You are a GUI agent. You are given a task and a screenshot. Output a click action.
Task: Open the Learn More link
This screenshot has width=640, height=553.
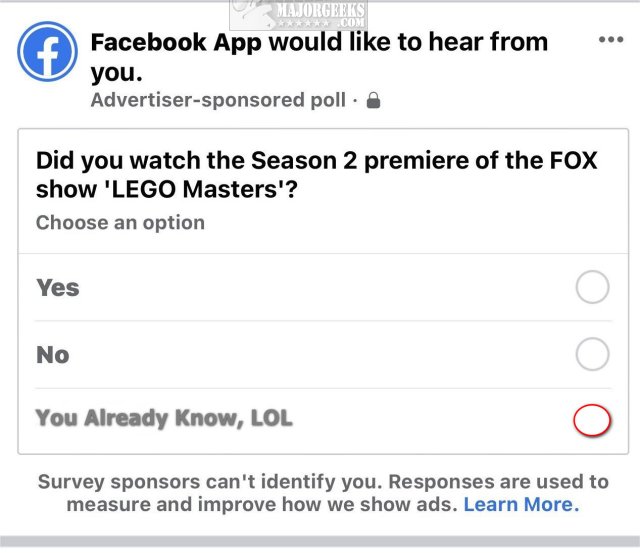[x=521, y=504]
